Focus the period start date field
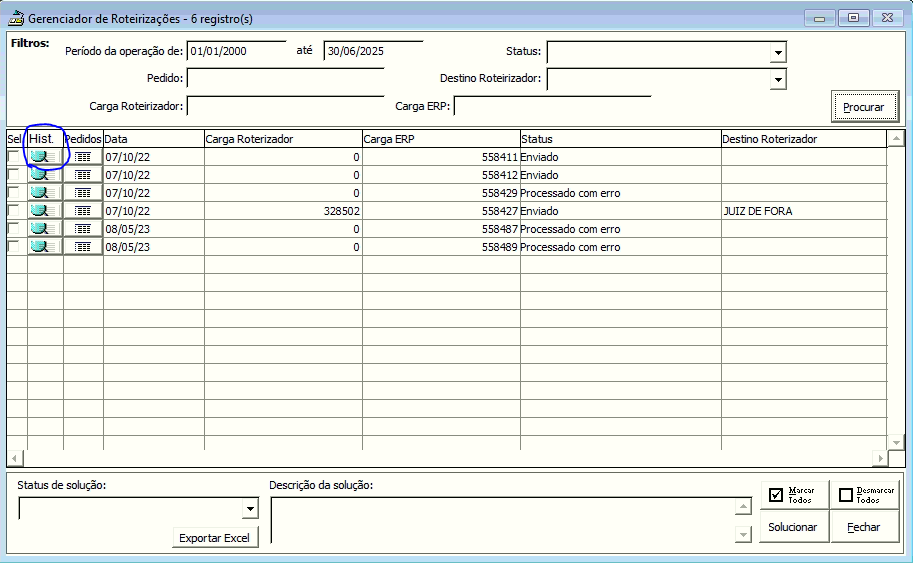Image resolution: width=913 pixels, height=563 pixels. coord(237,51)
